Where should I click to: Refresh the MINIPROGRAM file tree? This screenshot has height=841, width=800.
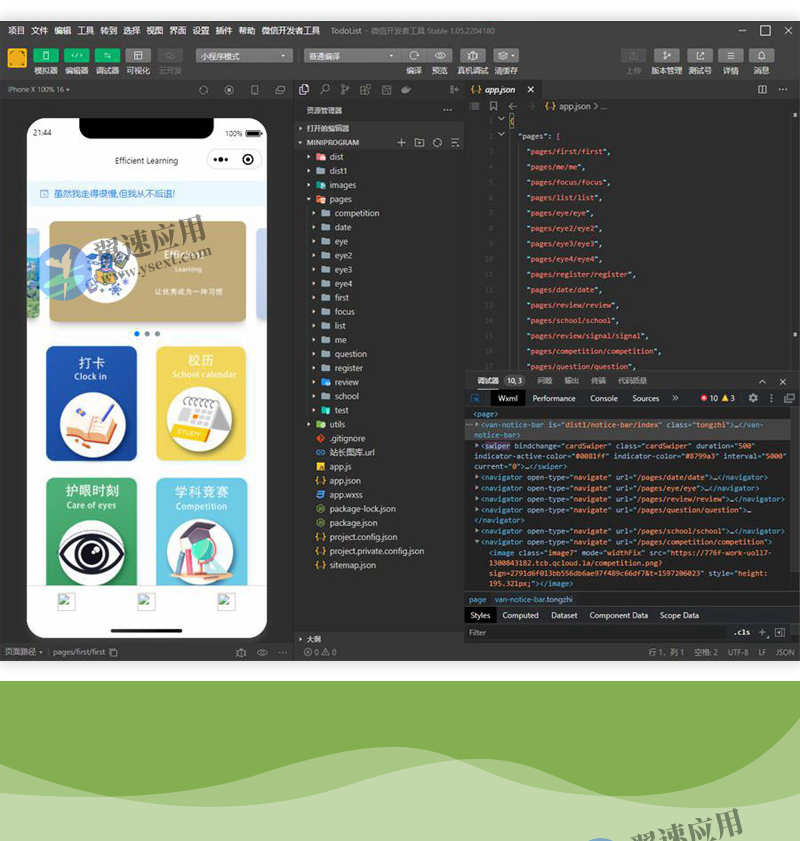click(437, 143)
